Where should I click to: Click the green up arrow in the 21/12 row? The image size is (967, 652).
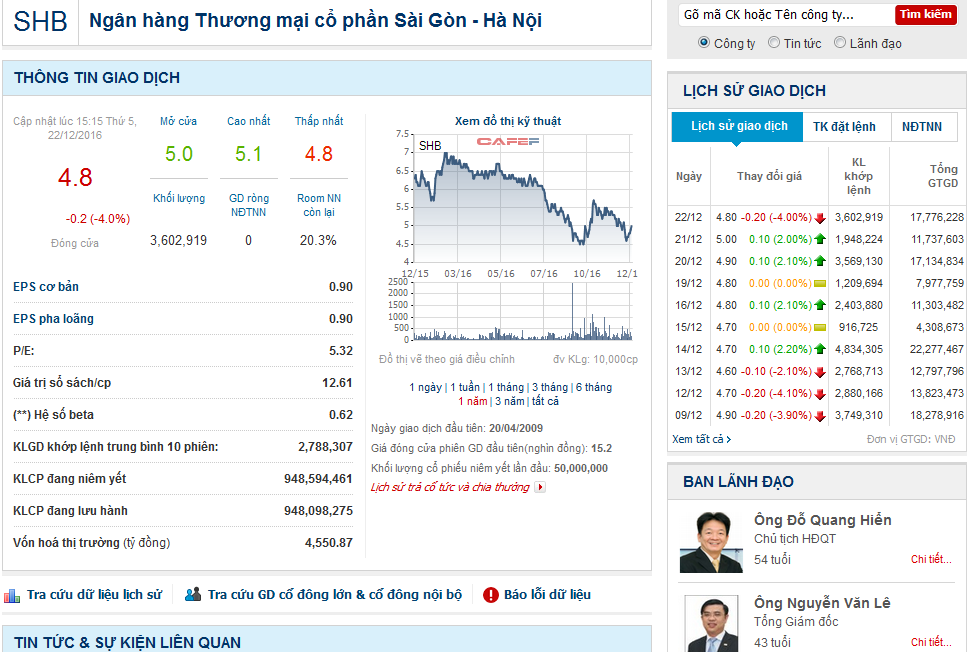pyautogui.click(x=820, y=239)
